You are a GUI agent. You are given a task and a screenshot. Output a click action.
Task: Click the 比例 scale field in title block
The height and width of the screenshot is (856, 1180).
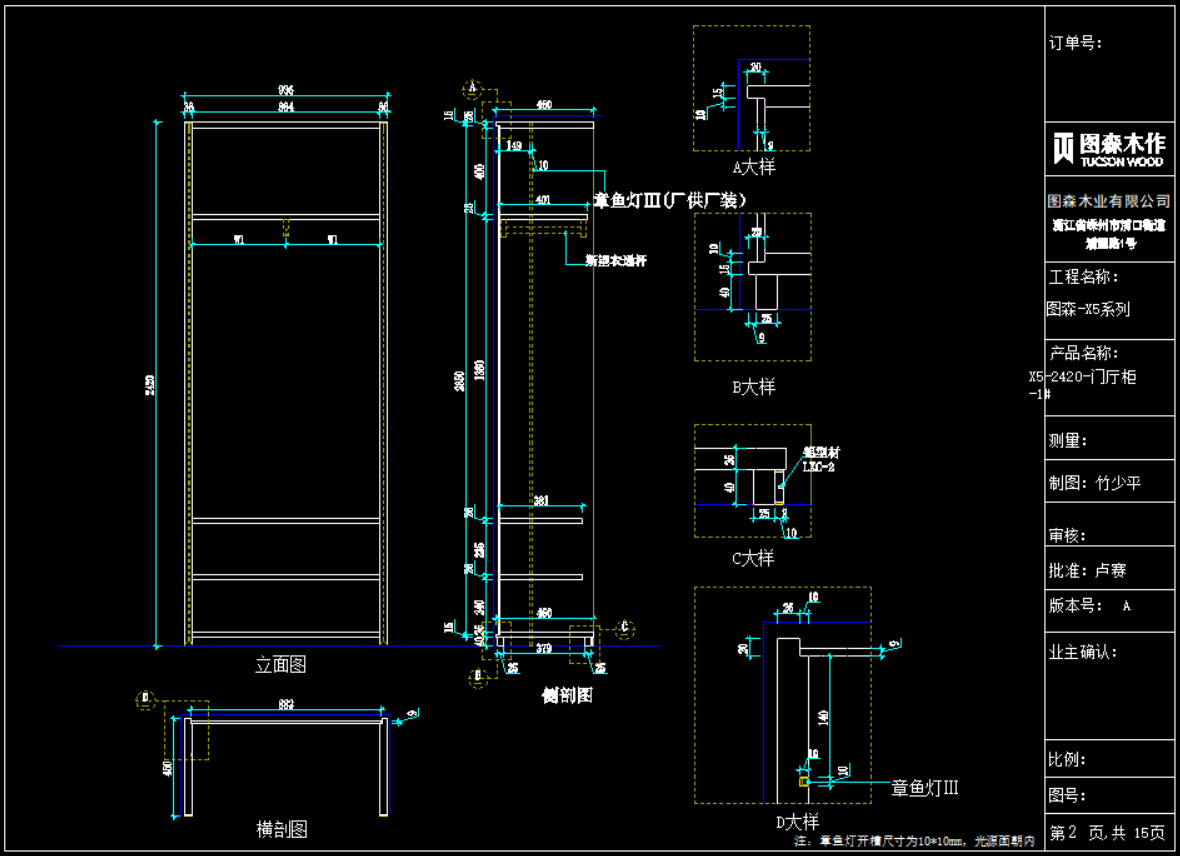(1068, 759)
